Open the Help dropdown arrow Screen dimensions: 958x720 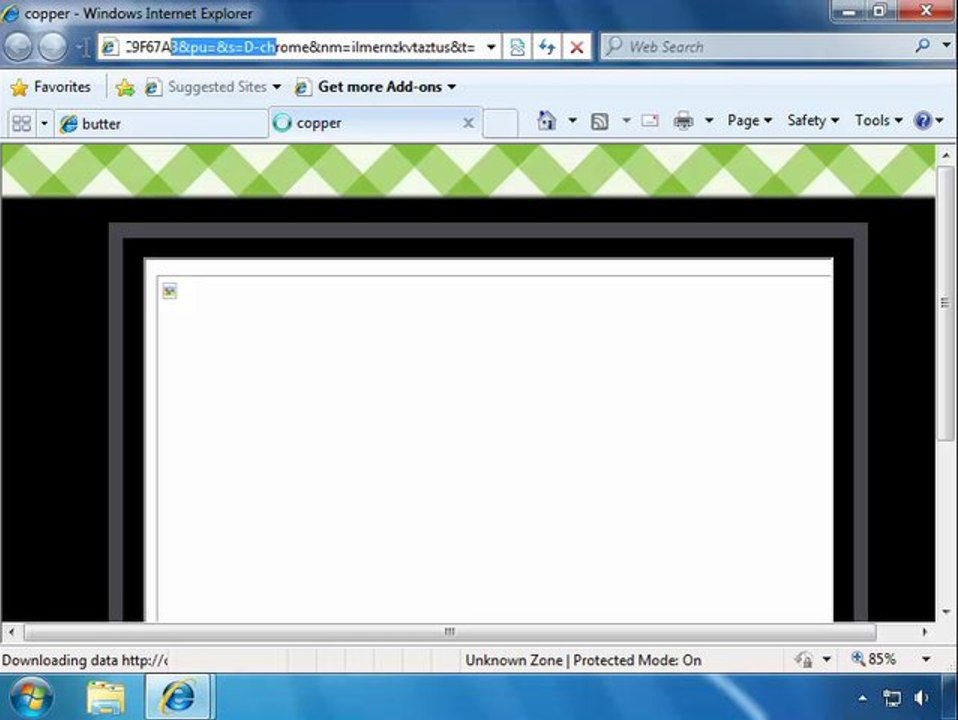[x=940, y=121]
